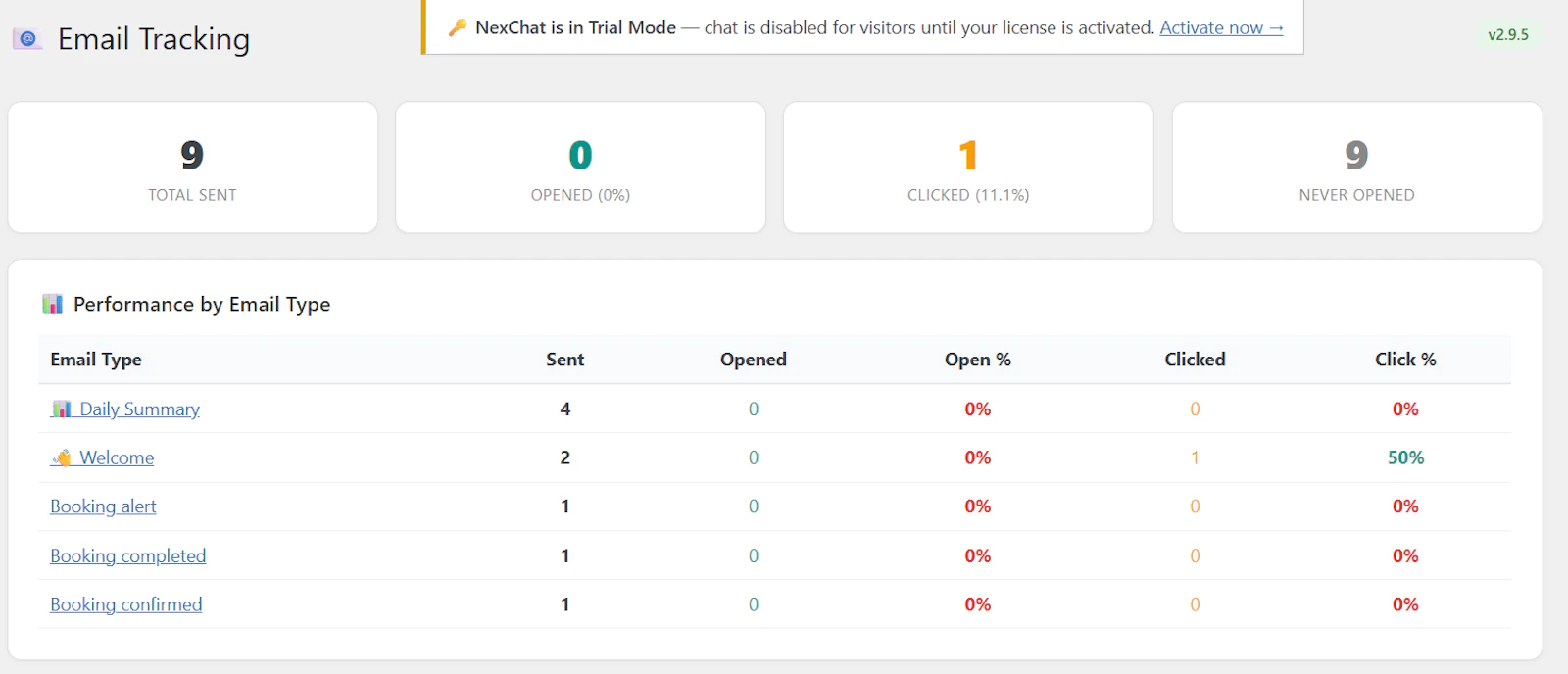Click the key icon in trial notice
This screenshot has height=674, width=1568.
click(458, 27)
